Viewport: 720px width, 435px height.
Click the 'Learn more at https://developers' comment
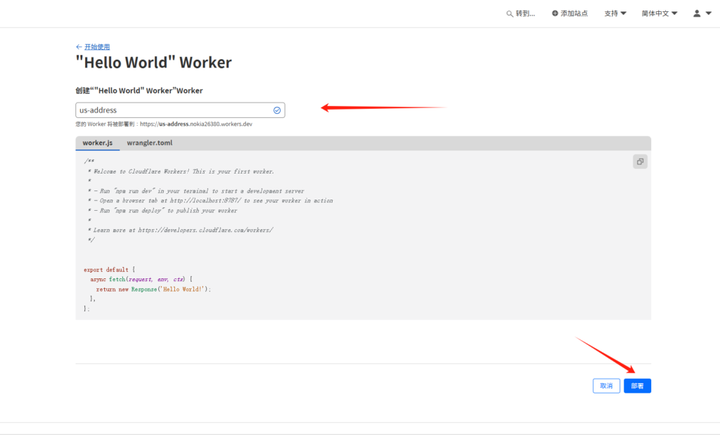(x=180, y=230)
